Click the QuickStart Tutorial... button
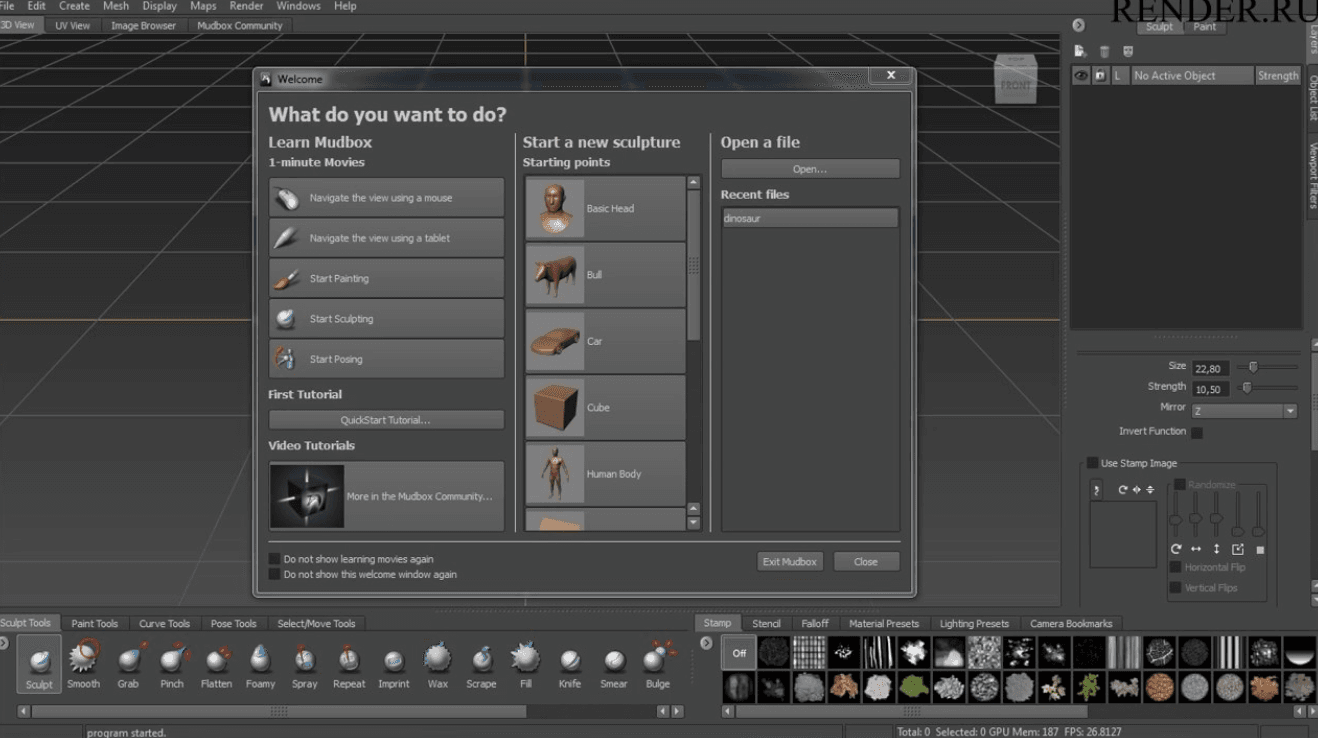 tap(386, 420)
